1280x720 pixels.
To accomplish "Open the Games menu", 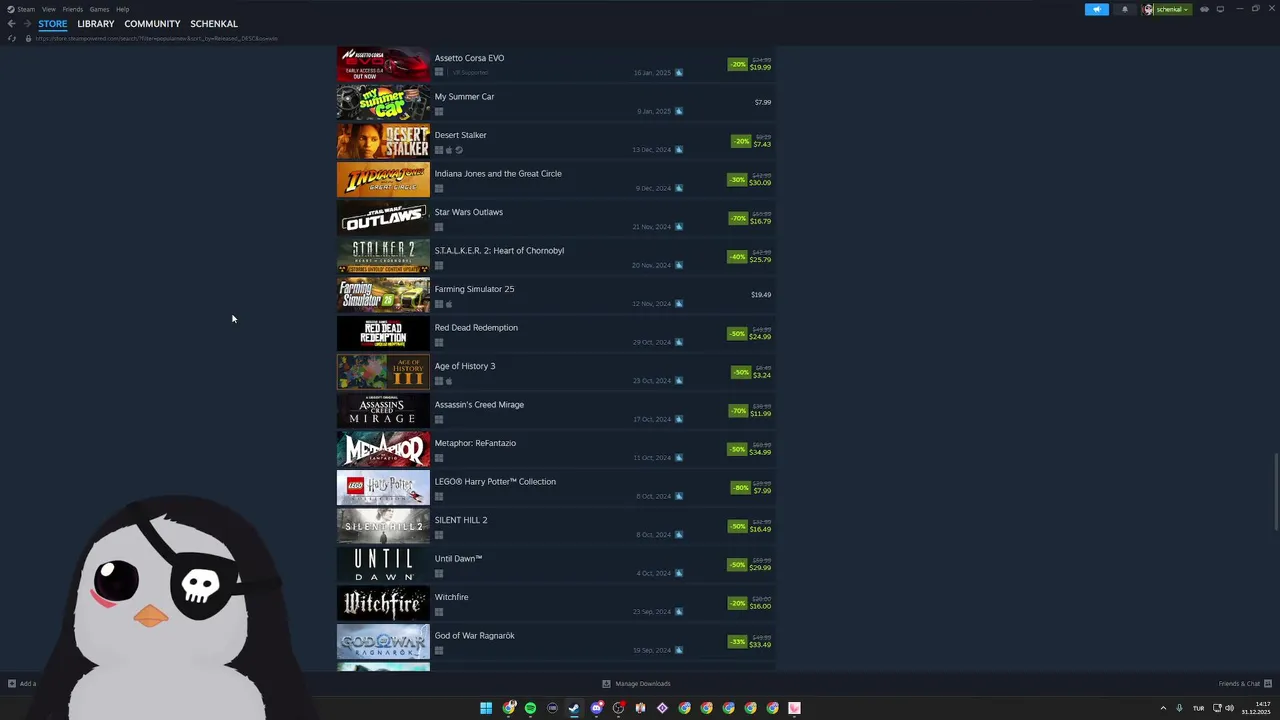I will (99, 9).
